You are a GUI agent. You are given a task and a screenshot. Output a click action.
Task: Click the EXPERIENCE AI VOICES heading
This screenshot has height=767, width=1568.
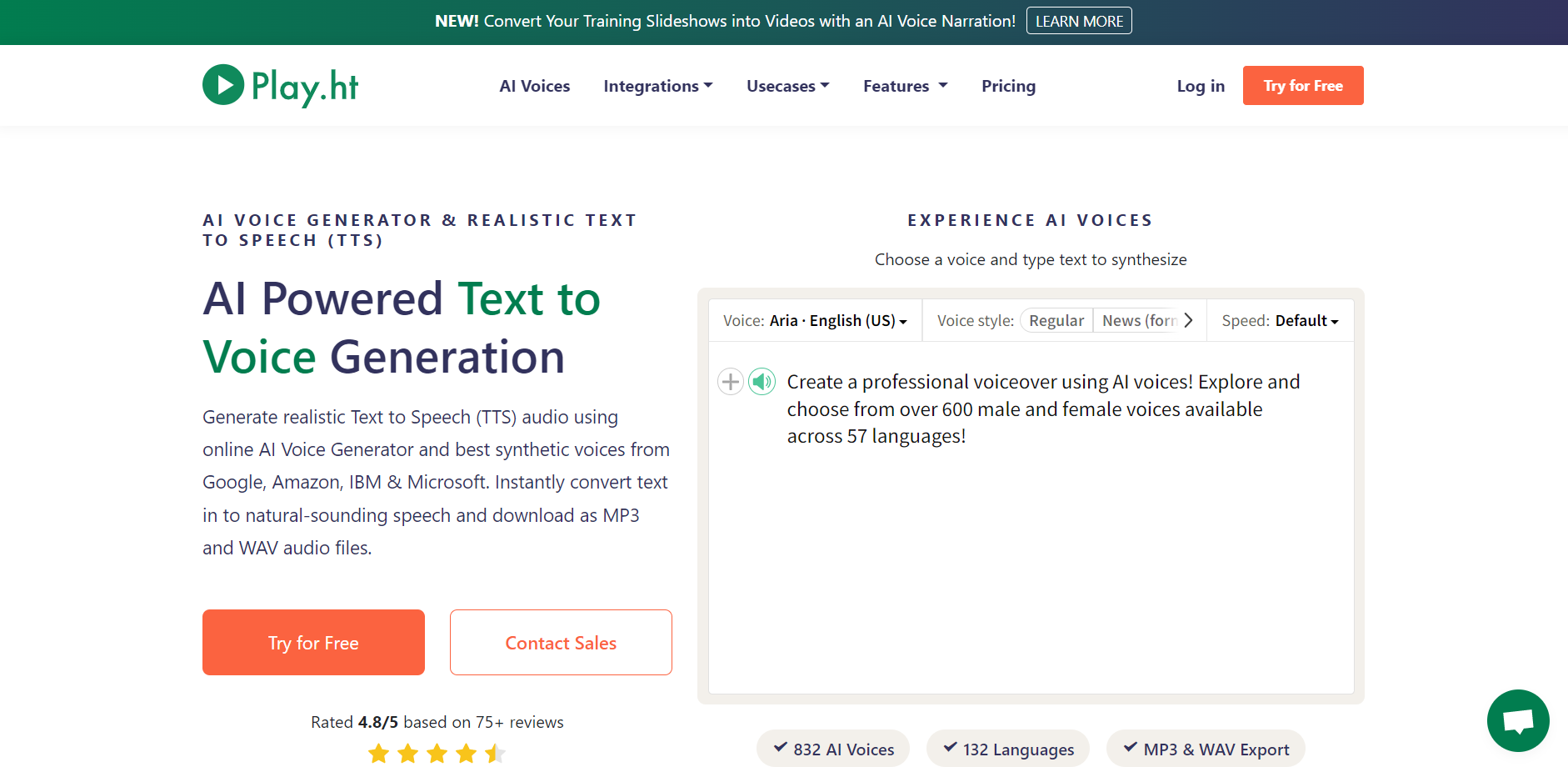(1031, 220)
